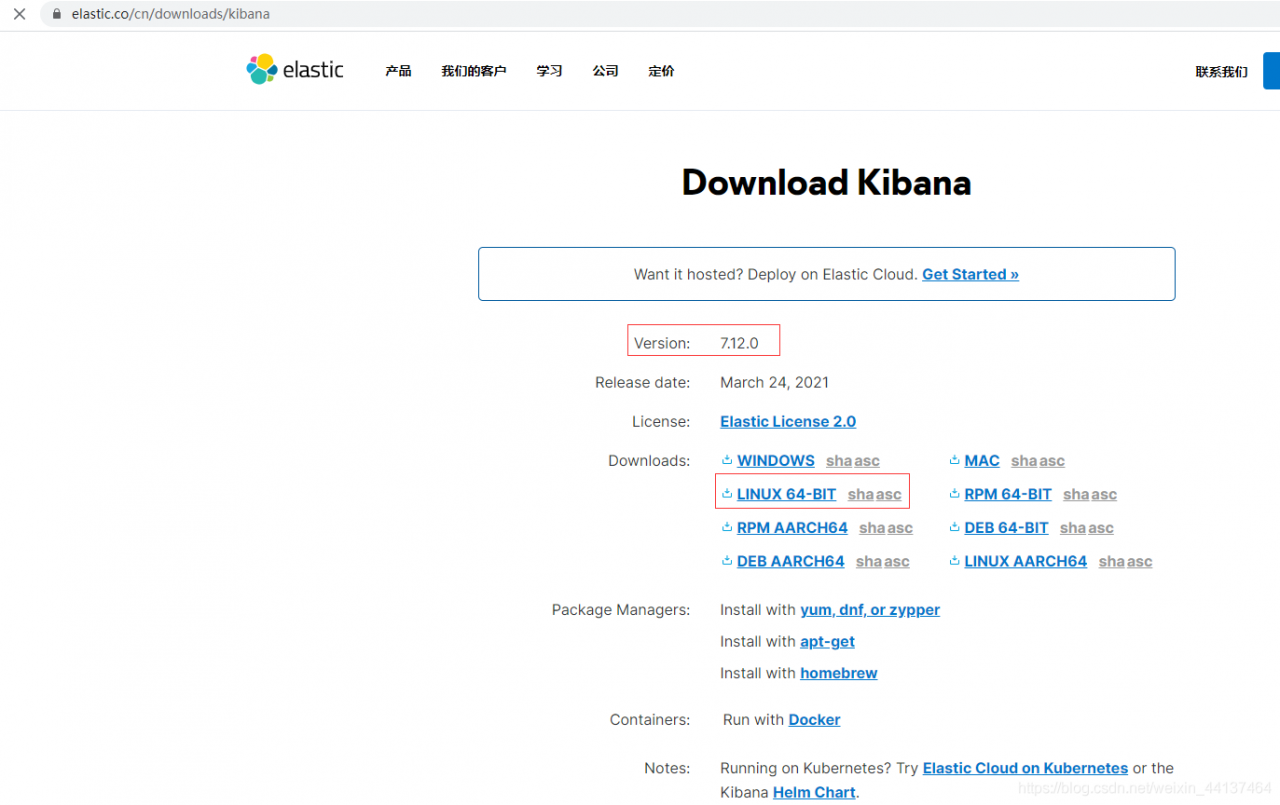The width and height of the screenshot is (1280, 805).
Task: Click 联系我们 in the header
Action: point(1221,72)
